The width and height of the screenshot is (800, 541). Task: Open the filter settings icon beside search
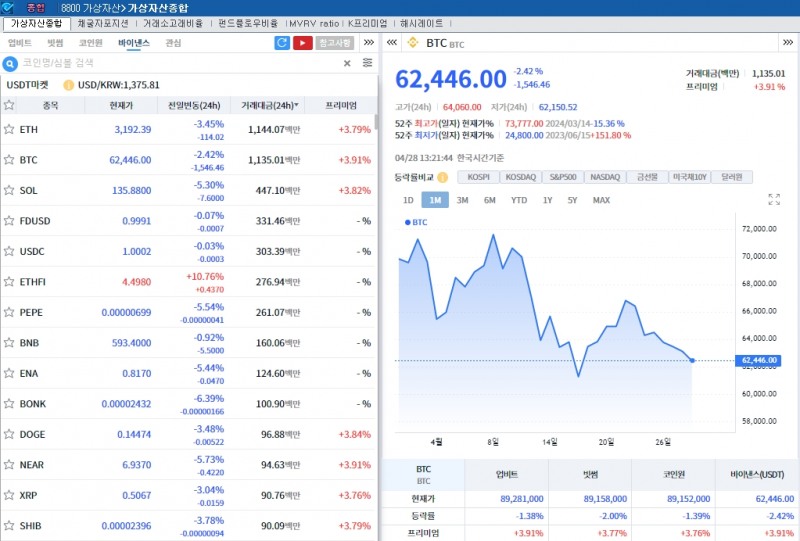[368, 63]
